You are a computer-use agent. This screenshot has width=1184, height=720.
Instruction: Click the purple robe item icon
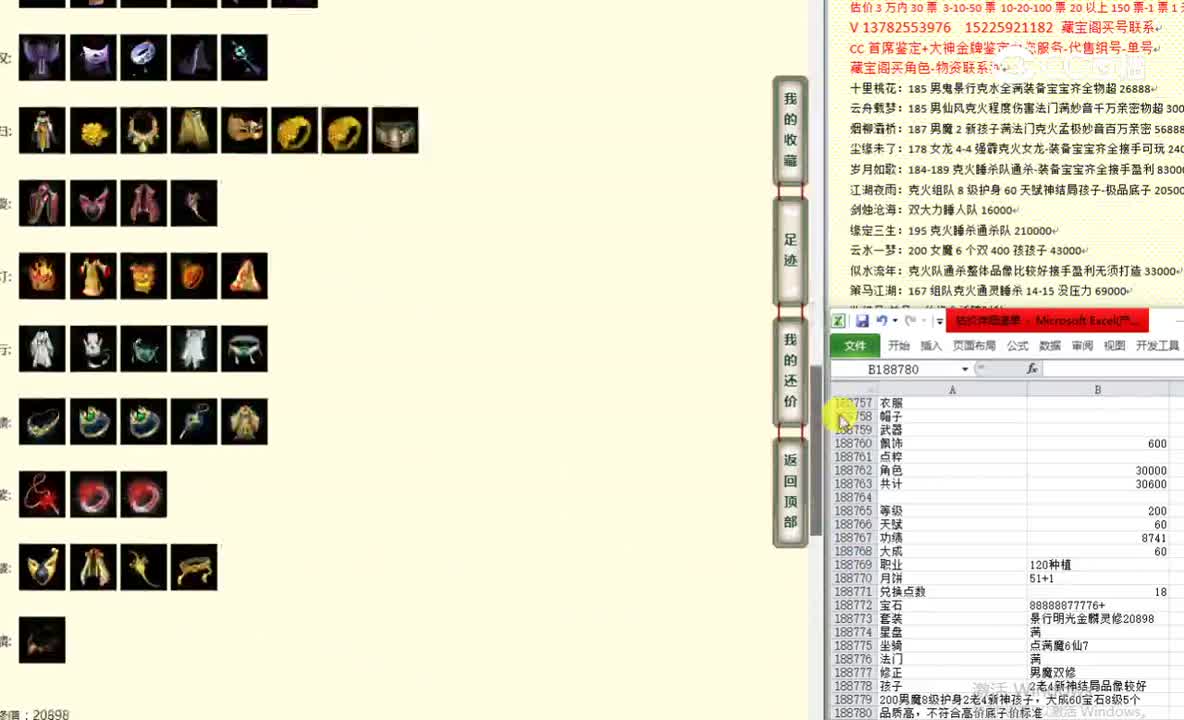tap(42, 57)
